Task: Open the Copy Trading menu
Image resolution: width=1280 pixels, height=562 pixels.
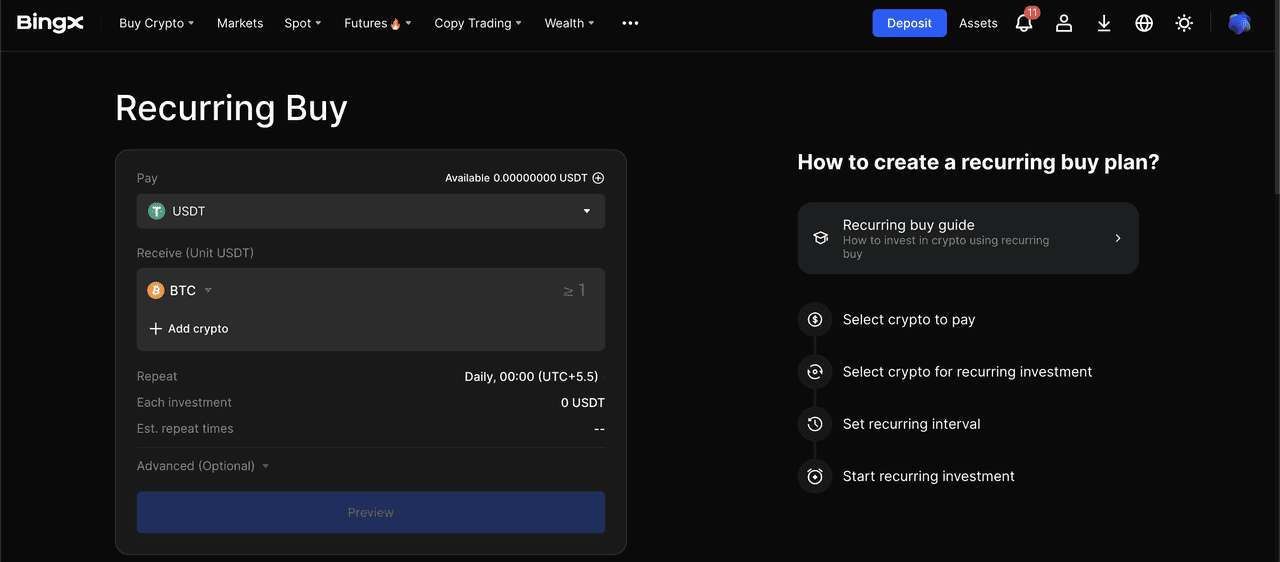Action: pos(479,23)
